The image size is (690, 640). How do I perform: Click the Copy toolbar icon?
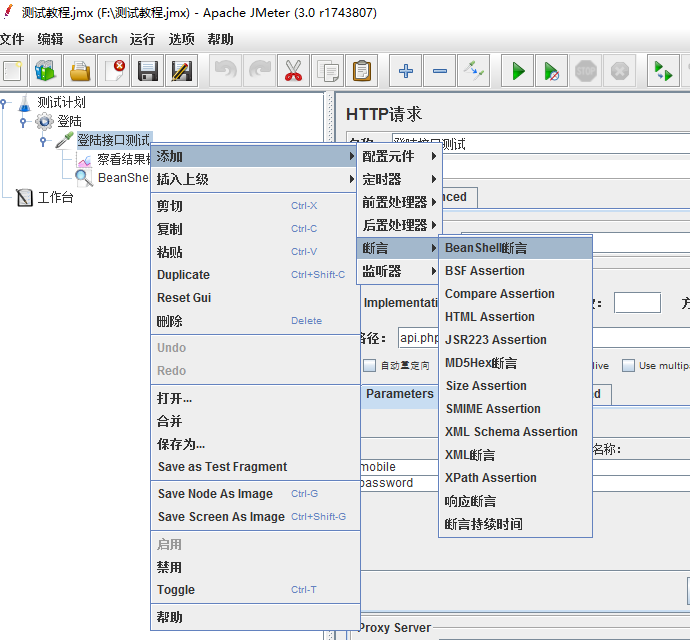pyautogui.click(x=327, y=70)
